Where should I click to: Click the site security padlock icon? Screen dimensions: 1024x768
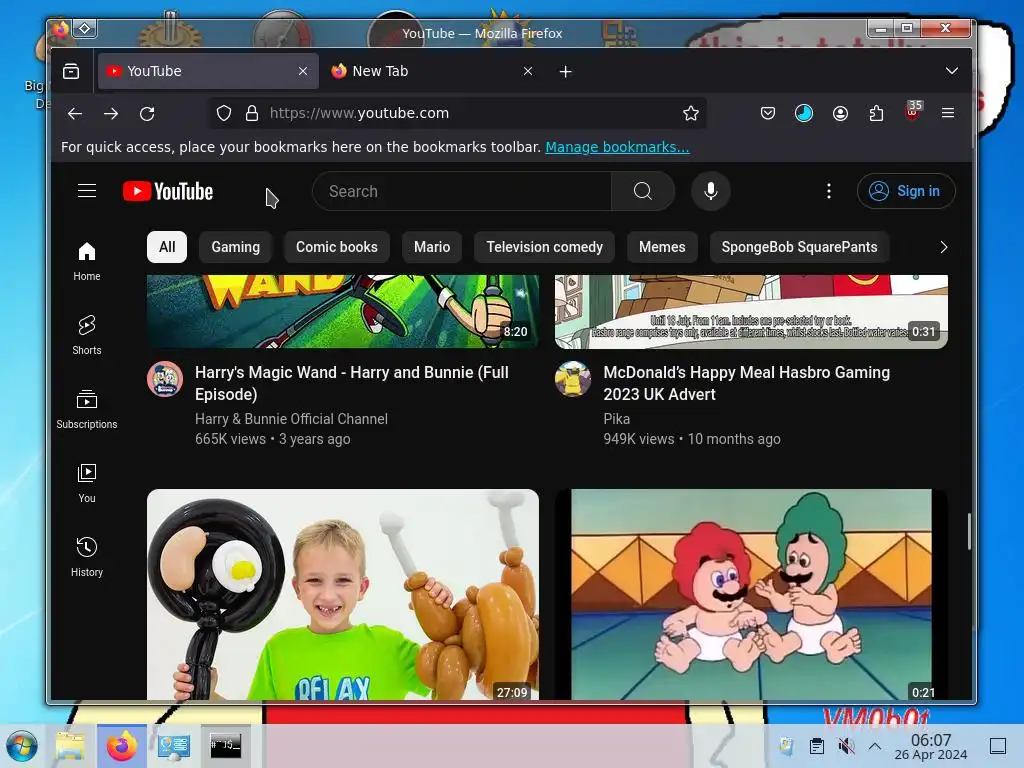tap(252, 114)
